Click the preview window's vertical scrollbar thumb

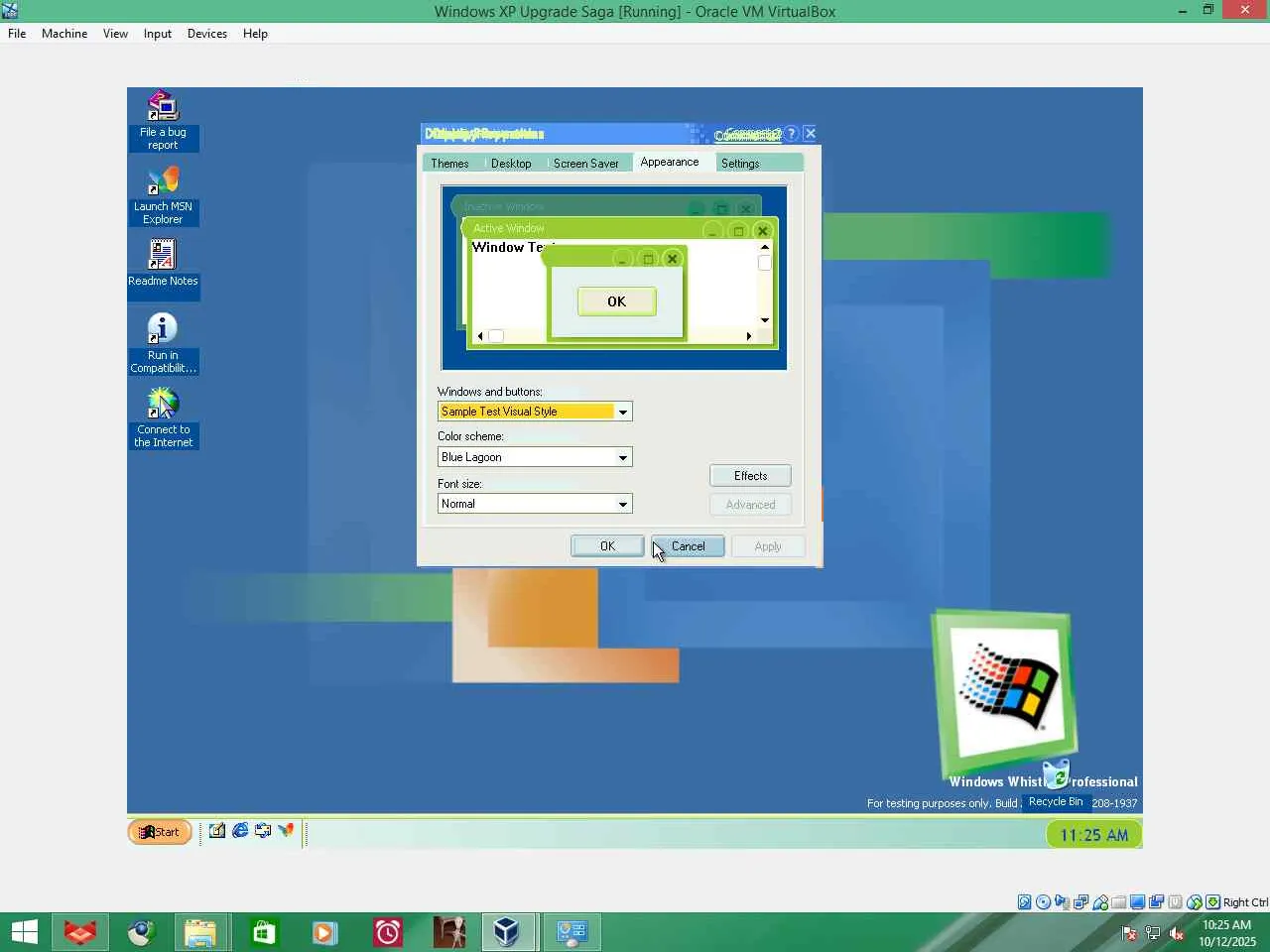[x=764, y=263]
